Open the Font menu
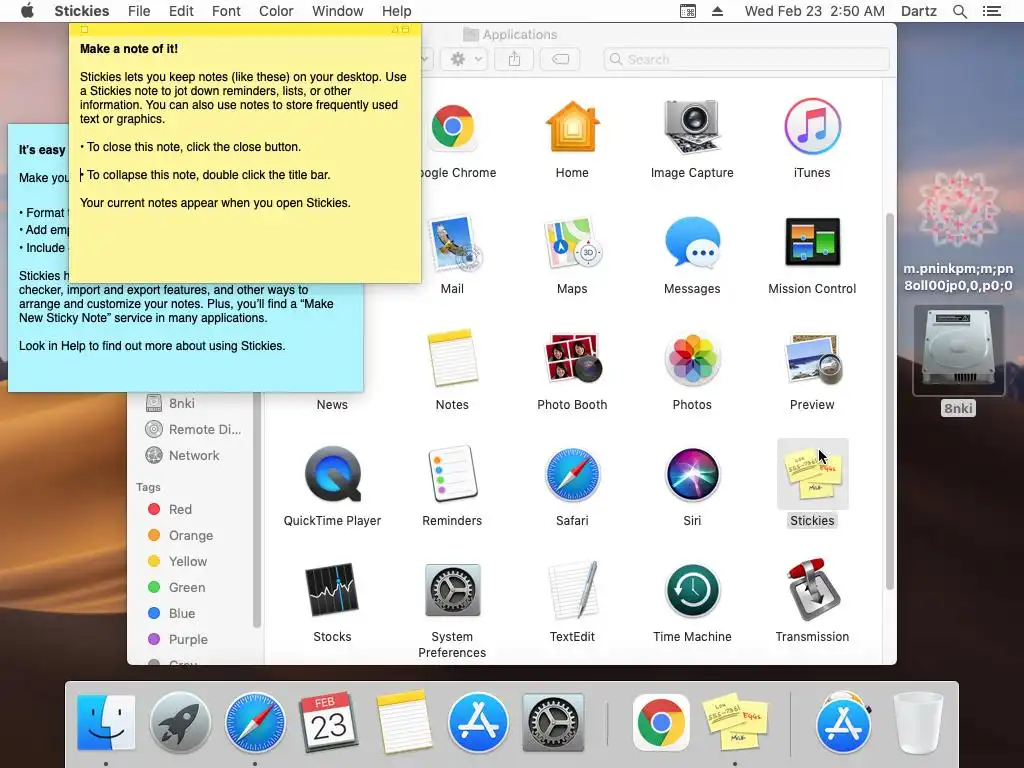The width and height of the screenshot is (1024, 768). pyautogui.click(x=226, y=11)
